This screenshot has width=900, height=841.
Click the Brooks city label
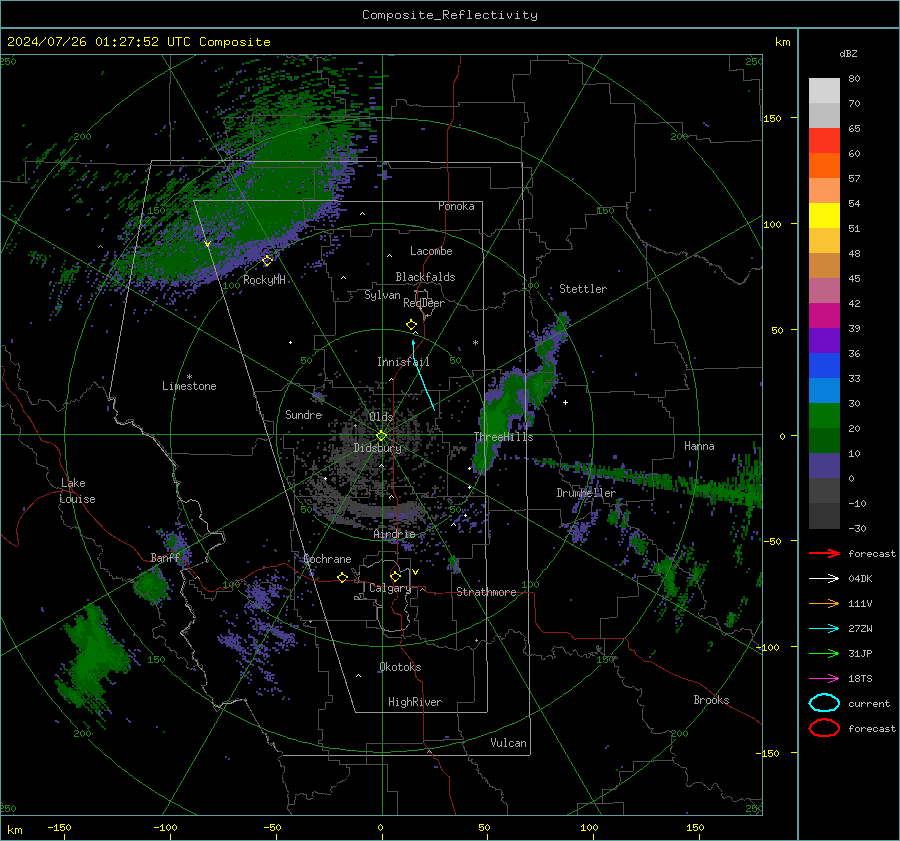(711, 700)
